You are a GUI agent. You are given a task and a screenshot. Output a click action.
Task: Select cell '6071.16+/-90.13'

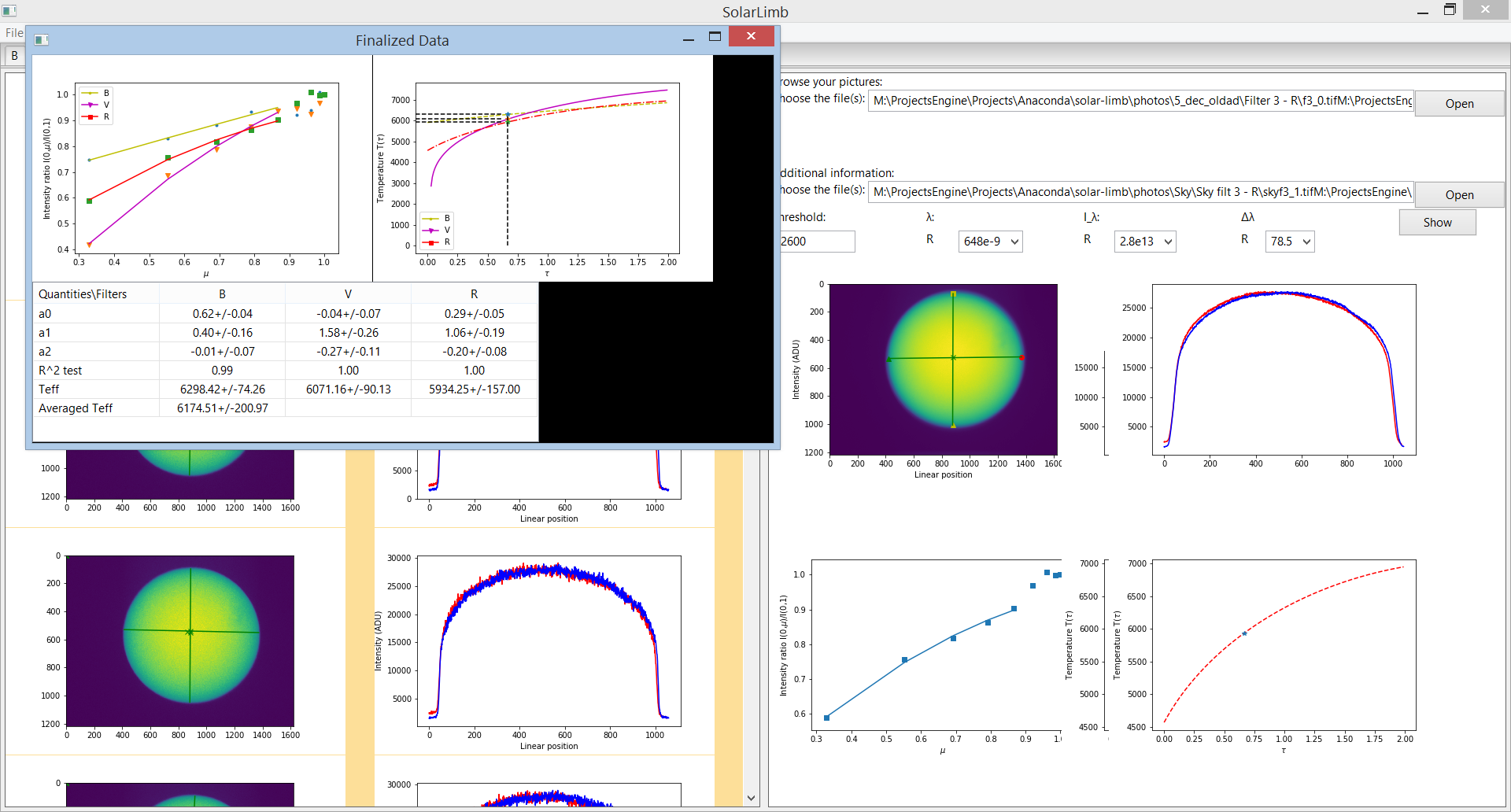(x=349, y=389)
